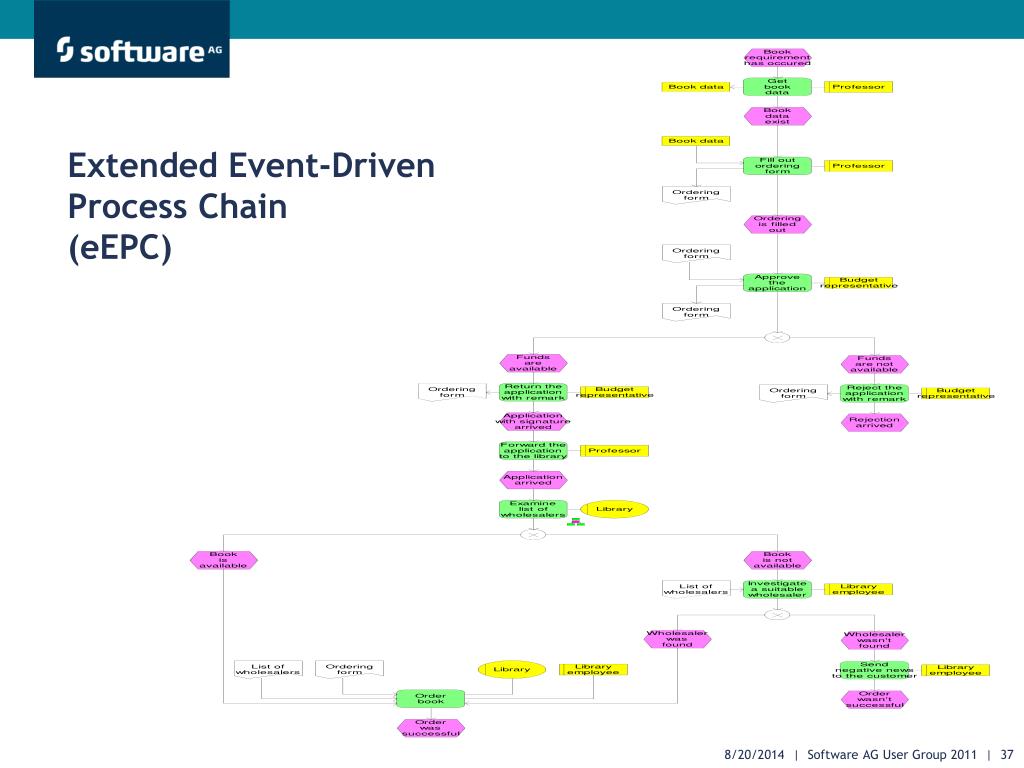Click the yellow Library organizational unit ellipse near Examine
The width and height of the screenshot is (1024, 768).
coord(615,509)
